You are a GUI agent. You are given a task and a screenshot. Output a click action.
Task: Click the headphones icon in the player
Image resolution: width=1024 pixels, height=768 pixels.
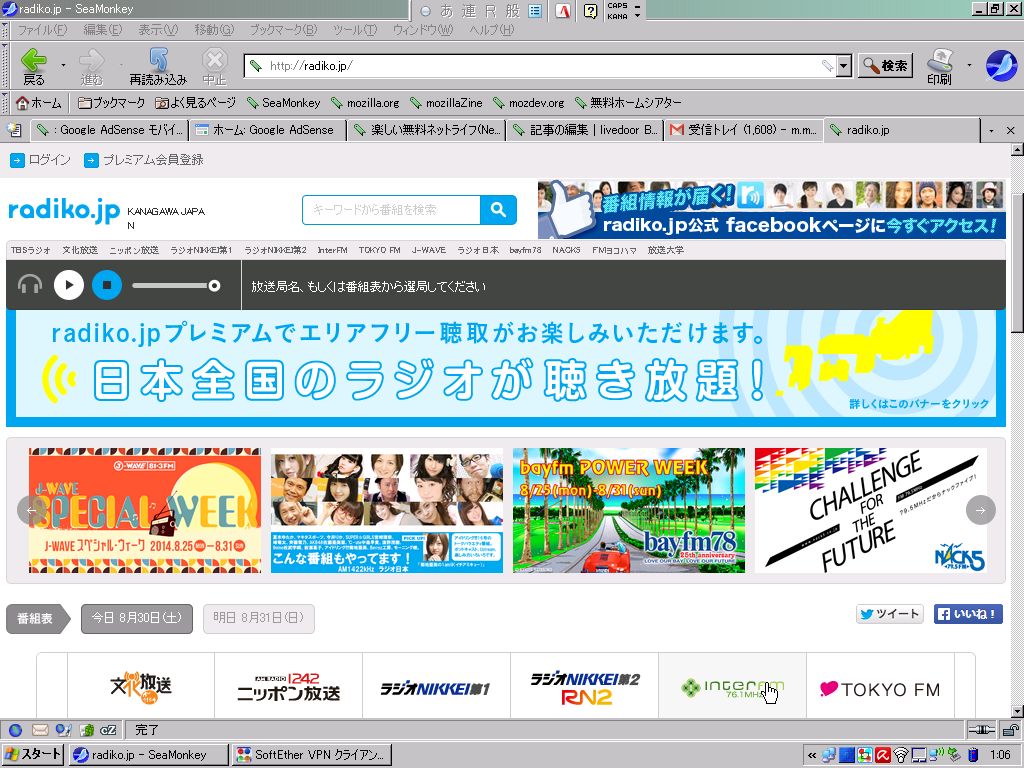(x=29, y=285)
